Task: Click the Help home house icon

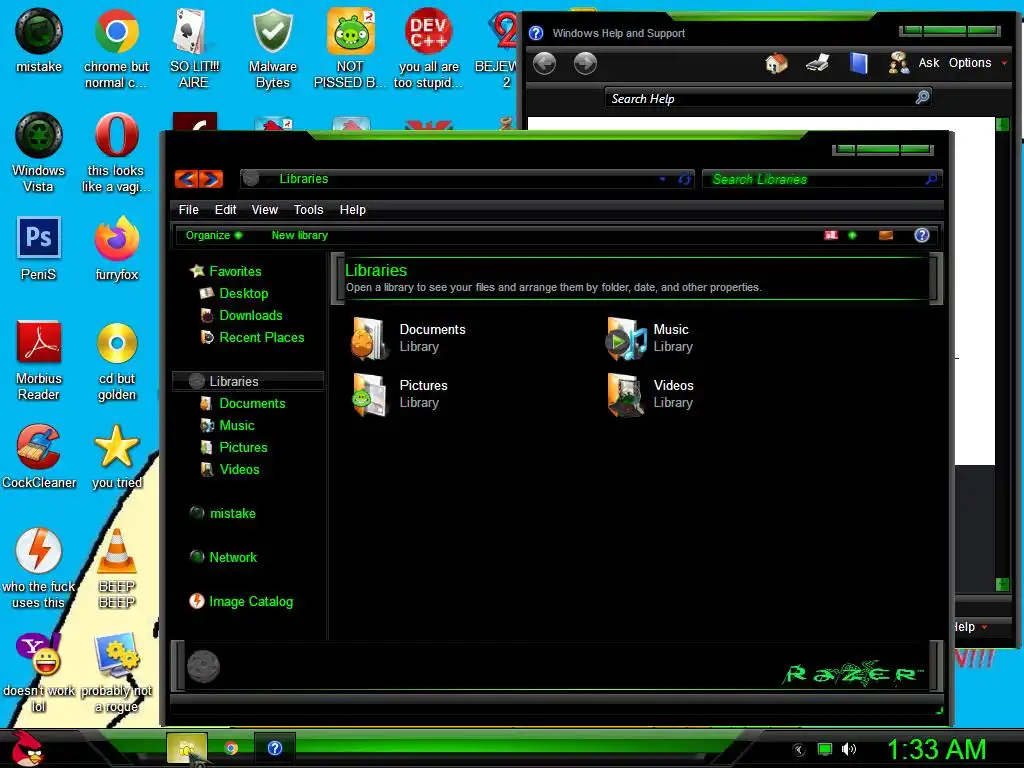Action: (776, 63)
